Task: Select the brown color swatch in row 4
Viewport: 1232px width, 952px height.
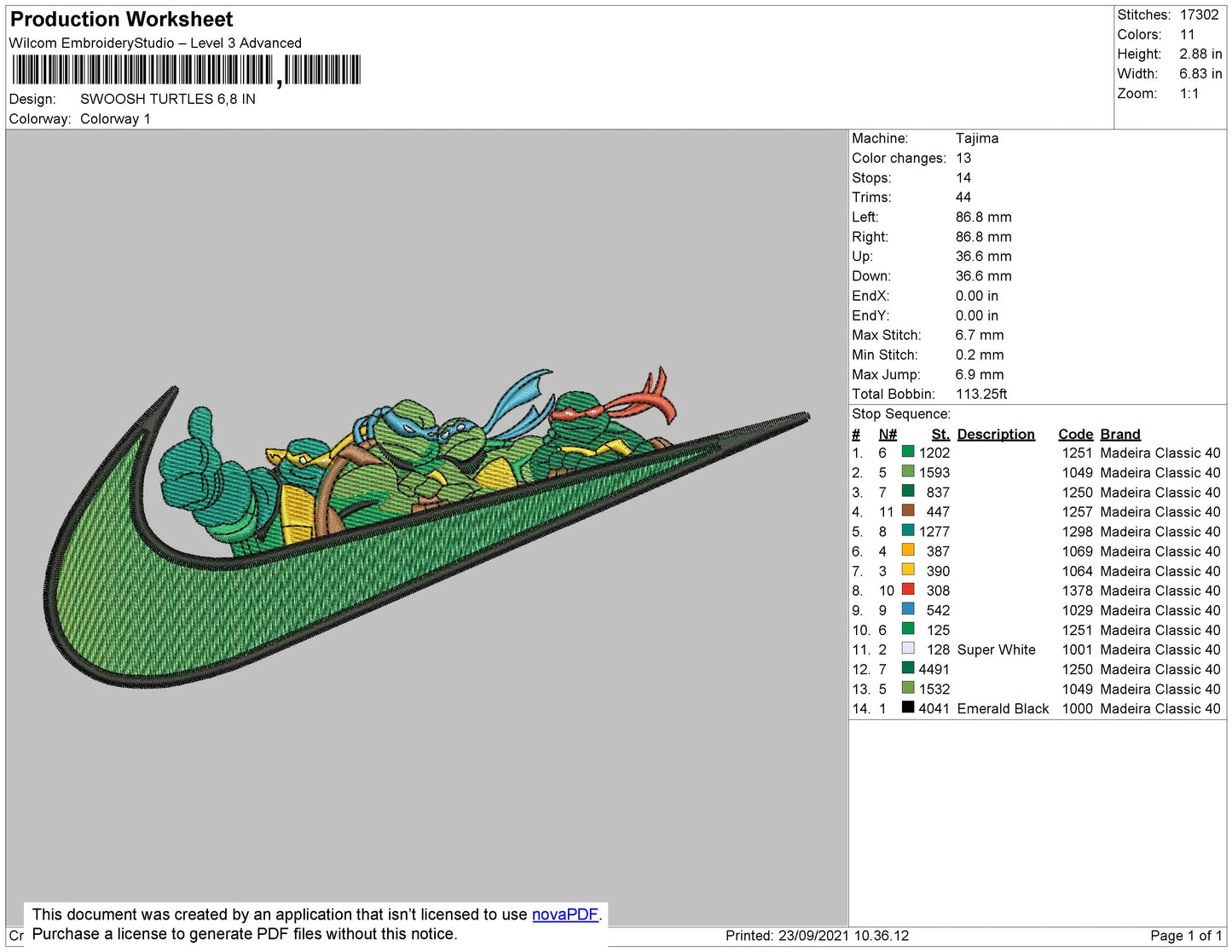Action: click(x=908, y=511)
